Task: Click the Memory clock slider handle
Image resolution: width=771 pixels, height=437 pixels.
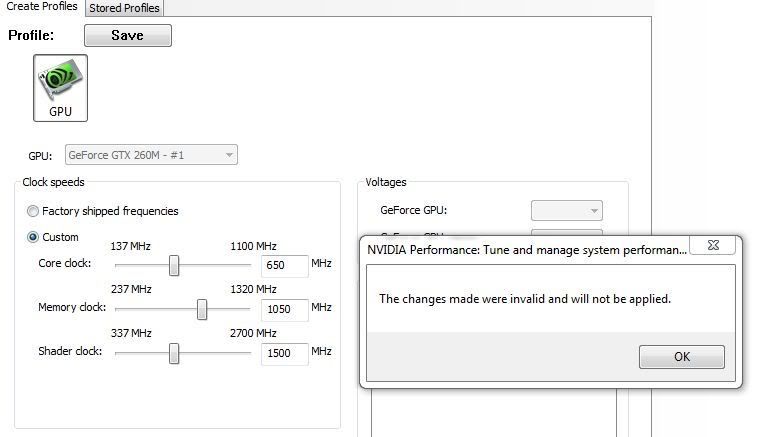Action: [202, 309]
